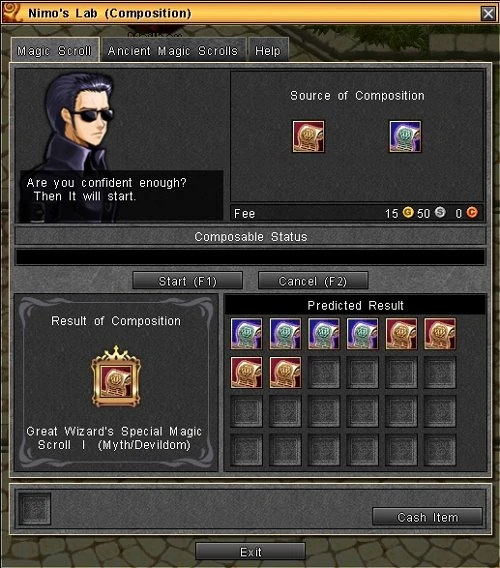Start the composition with the Start (F1) button
Viewport: 500px width, 568px height.
click(x=187, y=281)
